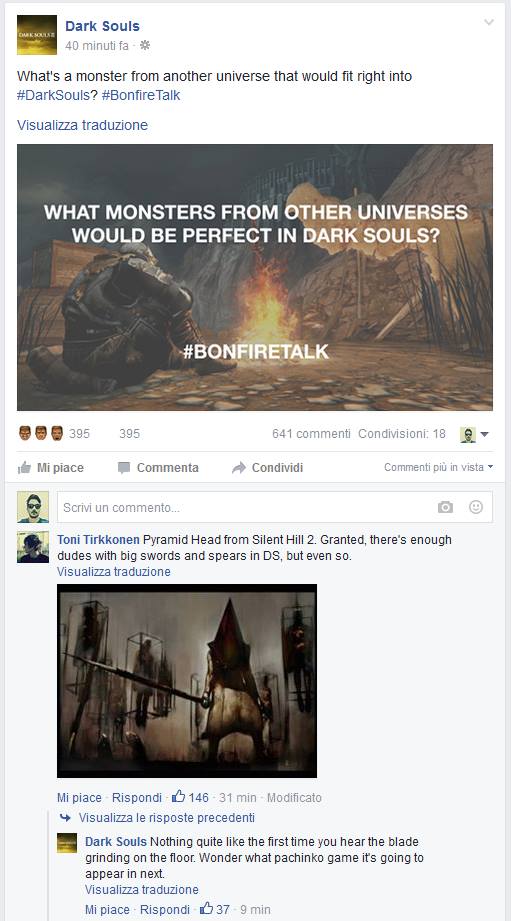Click the Commenta action
Image resolution: width=511 pixels, height=921 pixels.
point(158,468)
